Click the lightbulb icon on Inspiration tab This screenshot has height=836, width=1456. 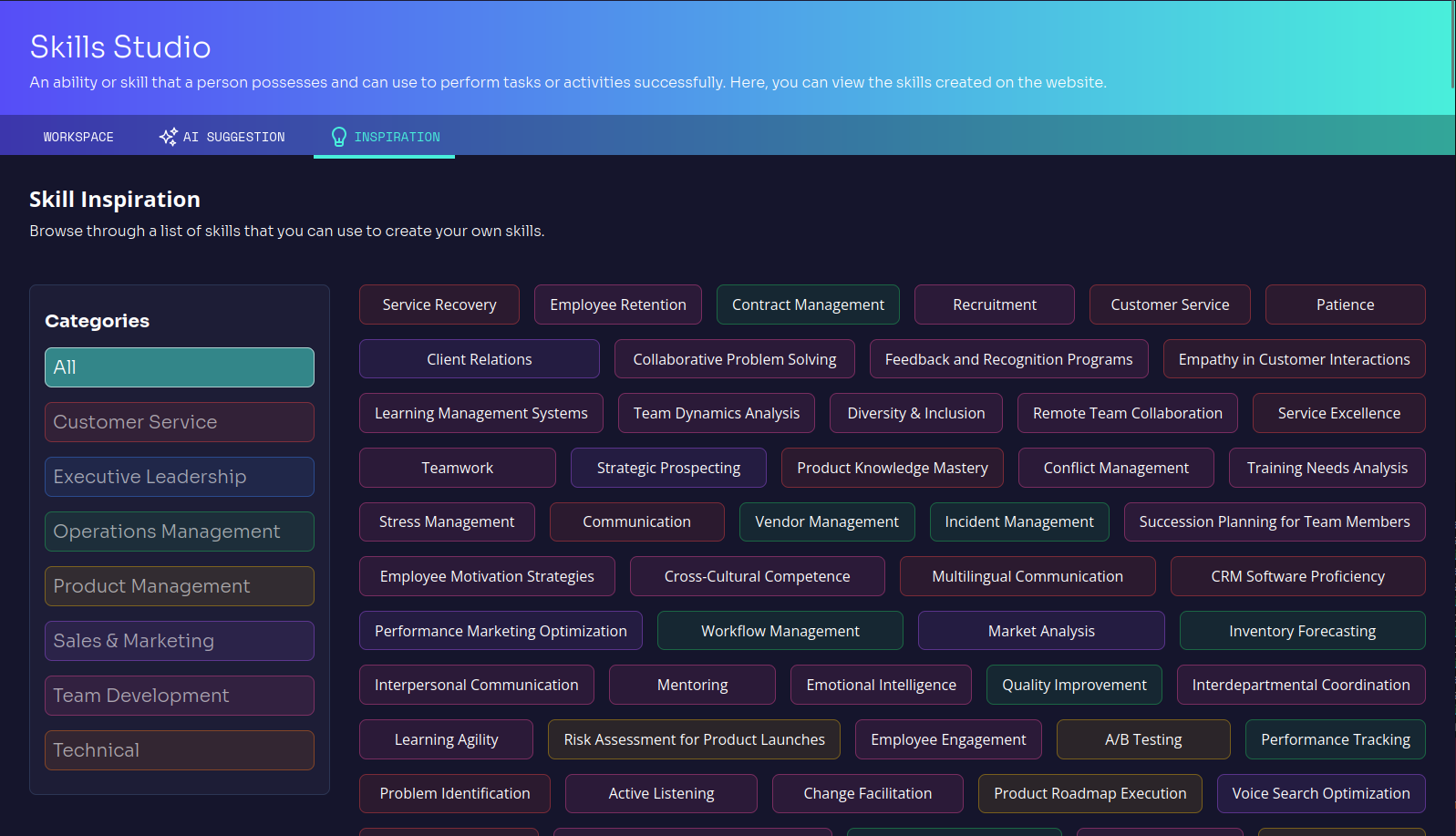coord(339,137)
